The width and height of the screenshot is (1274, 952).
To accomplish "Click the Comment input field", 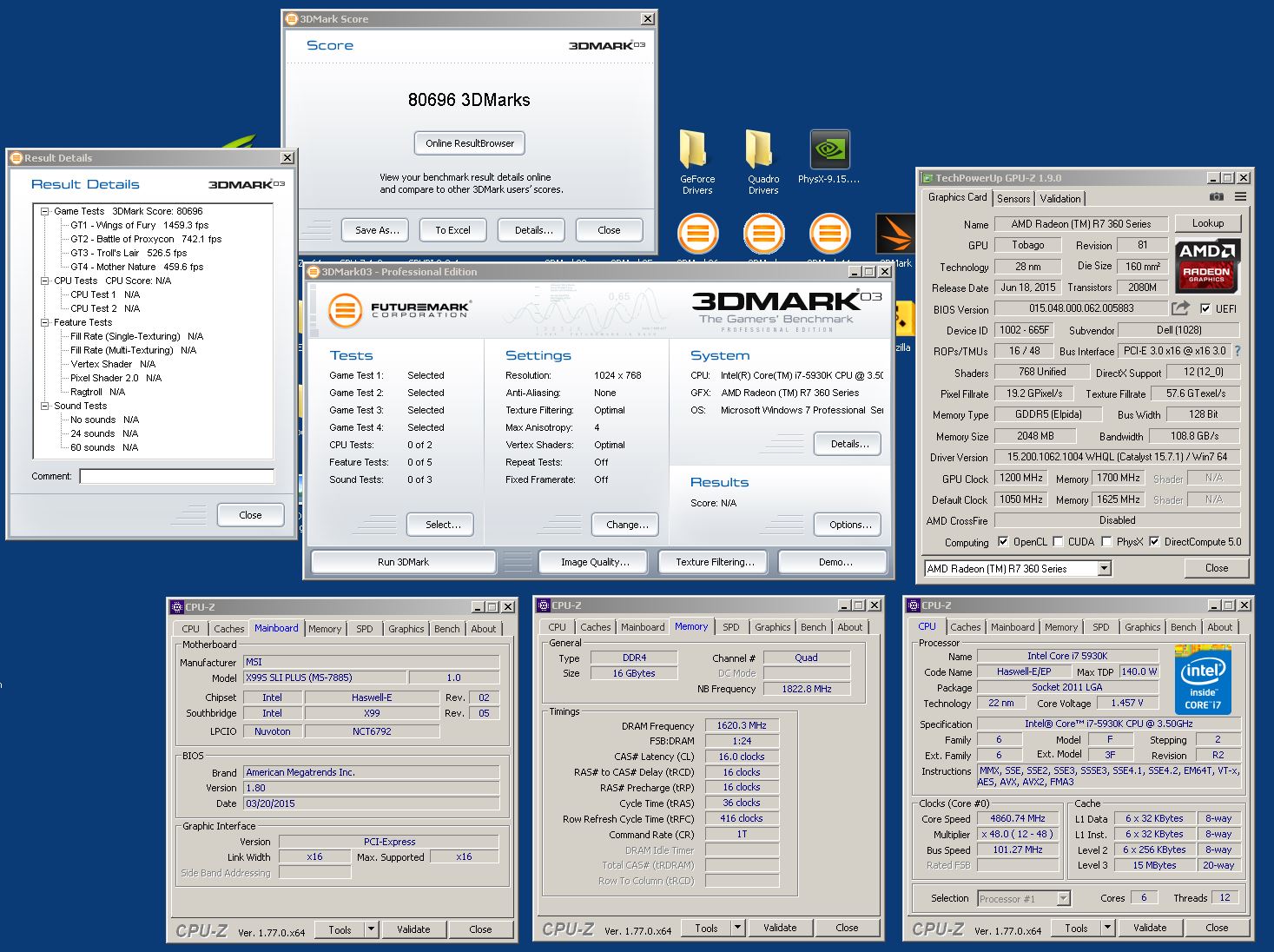I will 177,476.
